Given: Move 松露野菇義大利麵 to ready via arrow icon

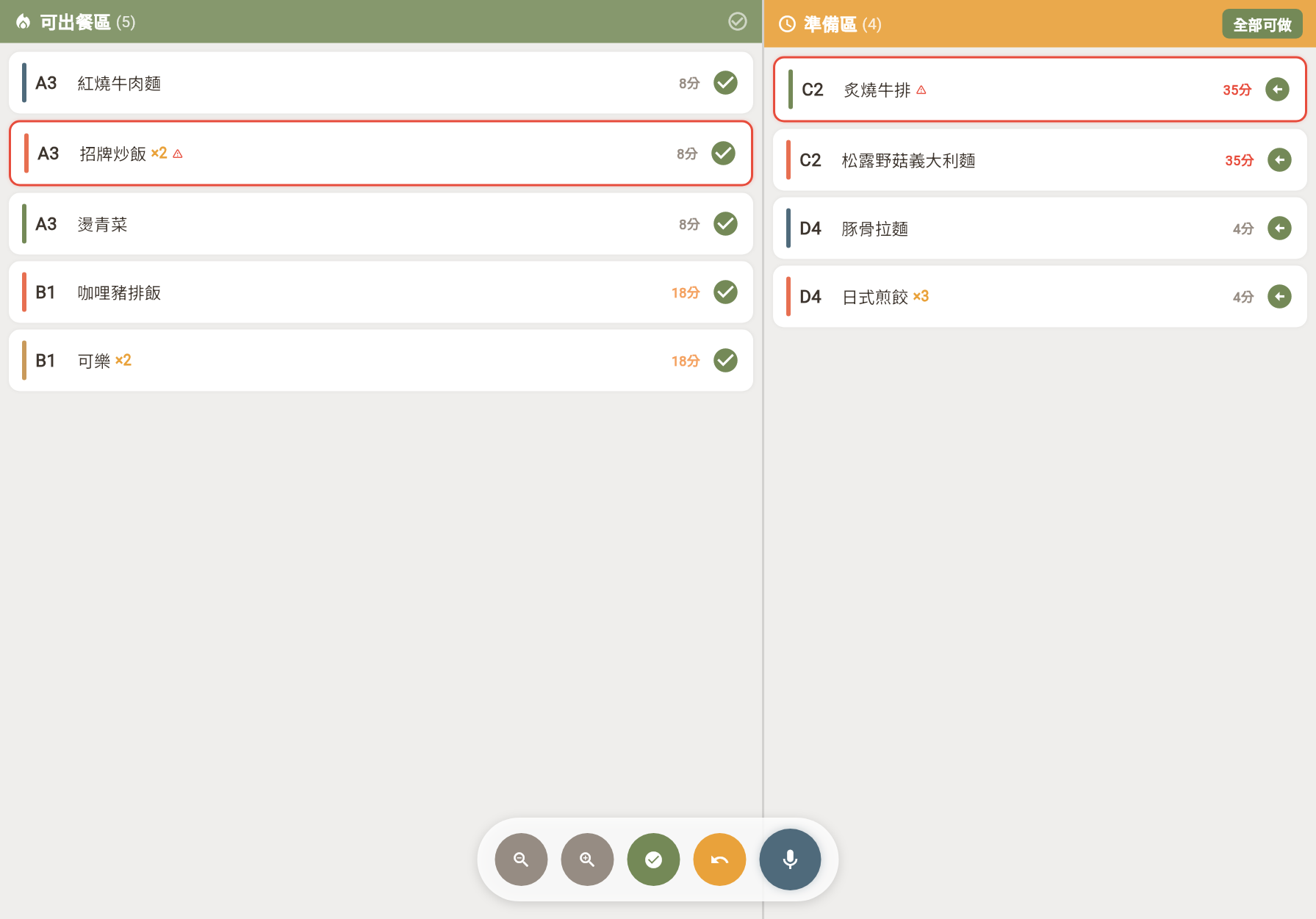Looking at the screenshot, I should click(1279, 160).
